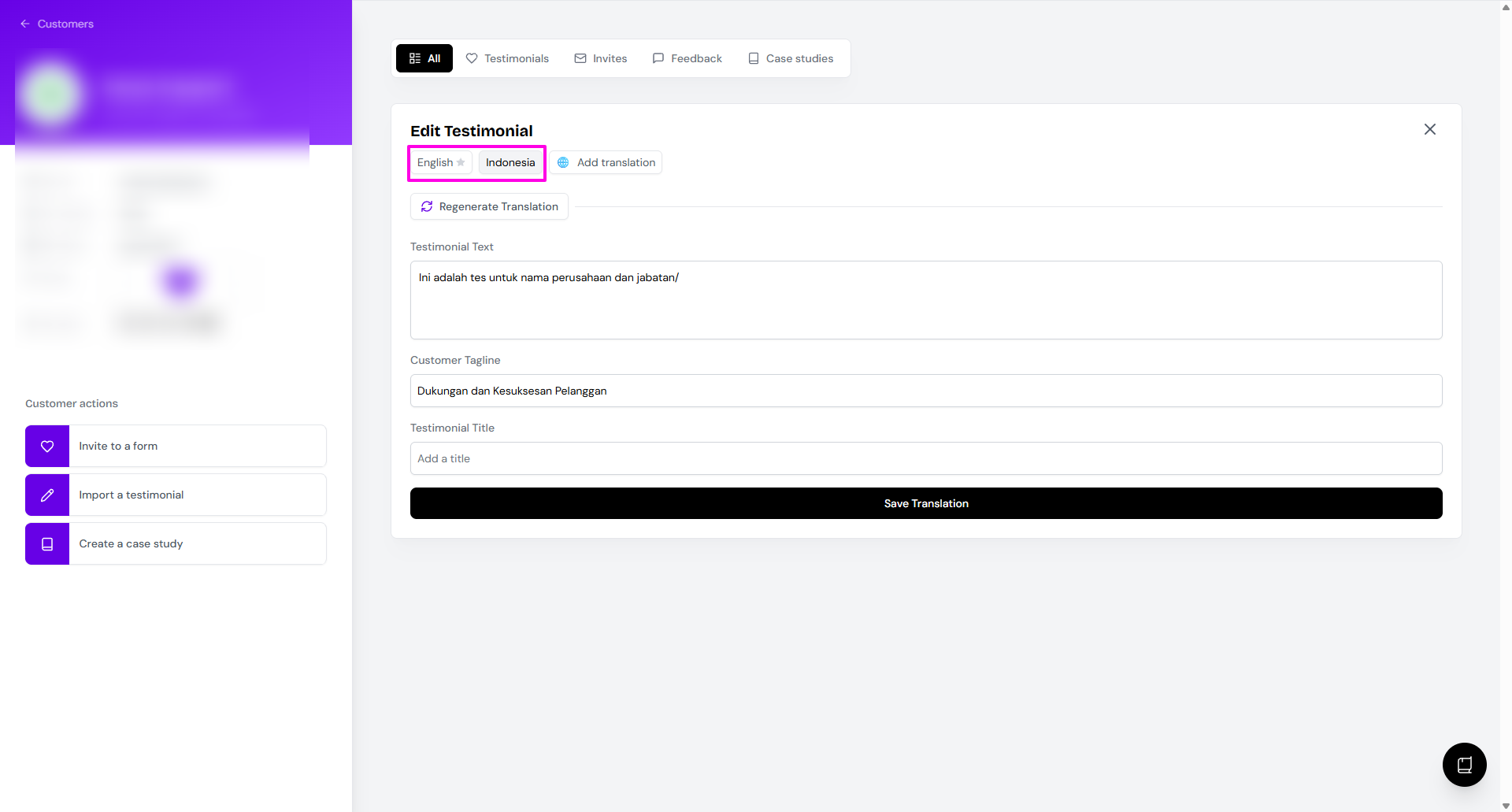View the Case studies tab
The image size is (1512, 812).
pyautogui.click(x=791, y=59)
